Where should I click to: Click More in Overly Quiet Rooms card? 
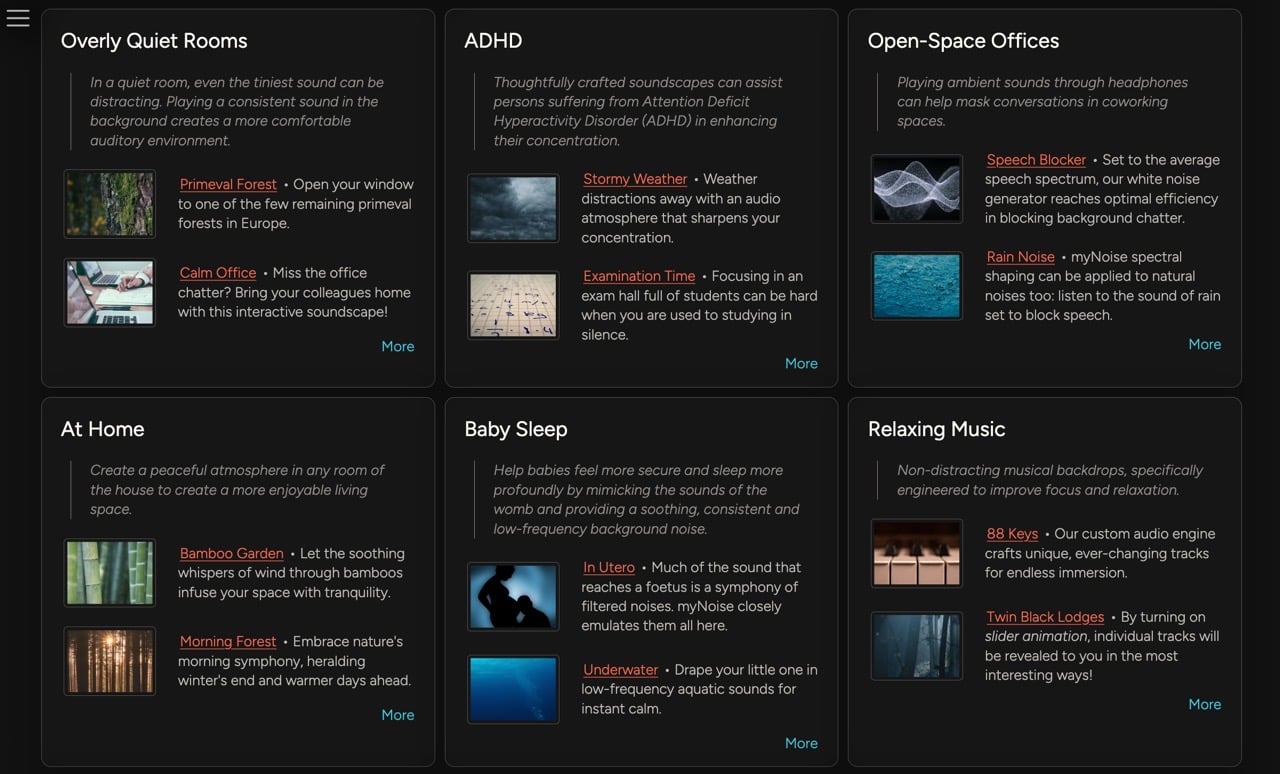[397, 346]
